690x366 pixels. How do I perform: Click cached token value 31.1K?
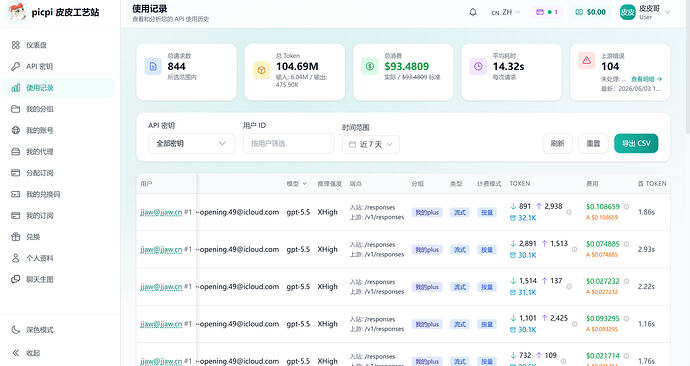click(x=527, y=293)
